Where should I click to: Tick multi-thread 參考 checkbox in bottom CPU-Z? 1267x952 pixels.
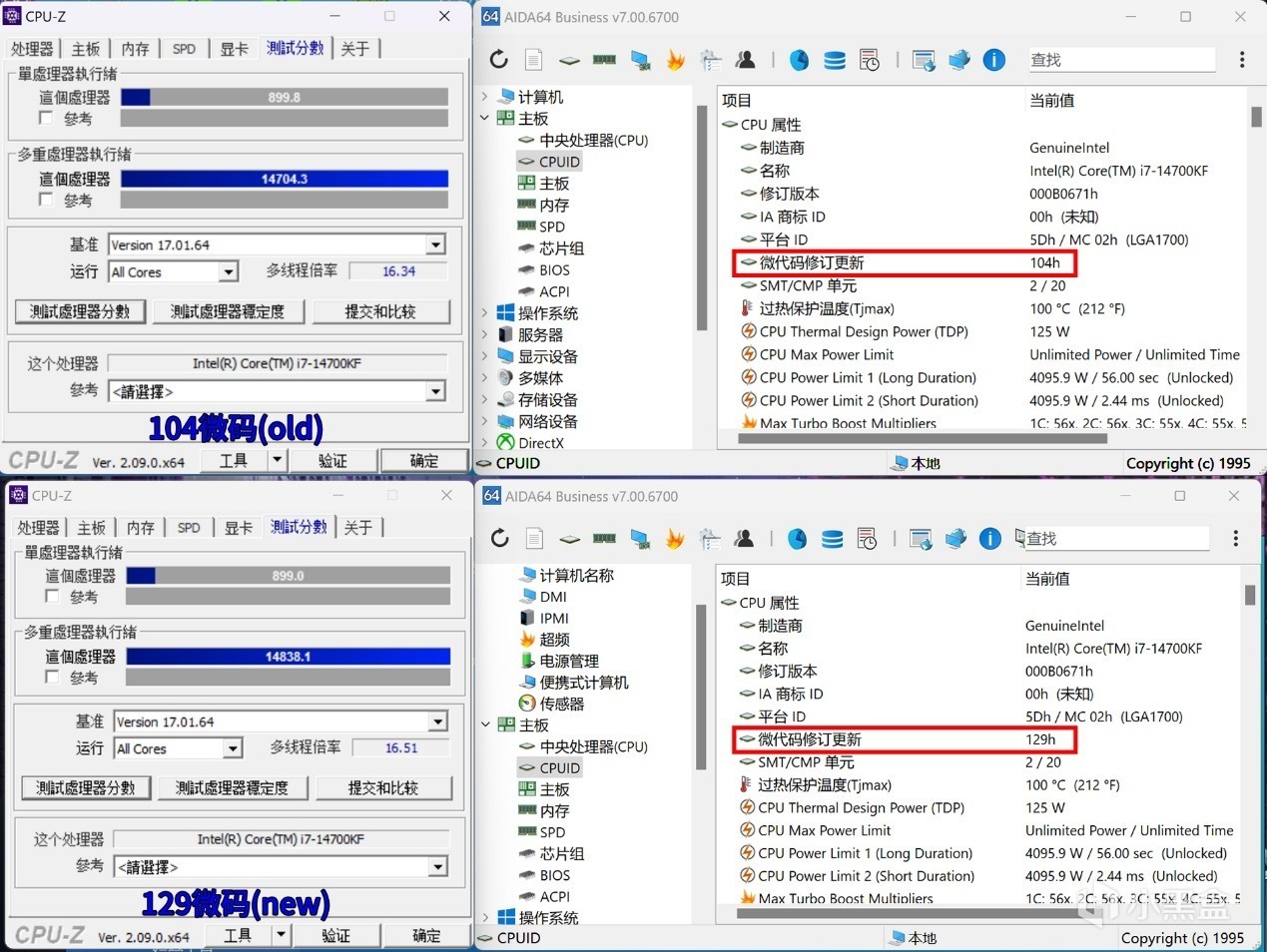click(x=52, y=677)
